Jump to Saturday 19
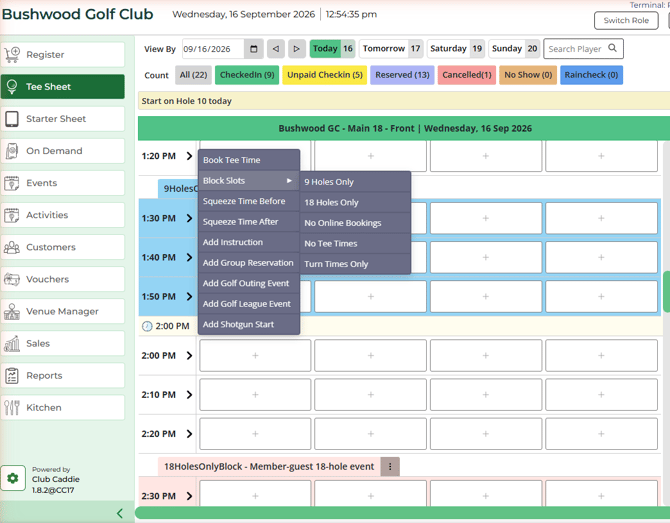This screenshot has width=670, height=523. point(456,48)
